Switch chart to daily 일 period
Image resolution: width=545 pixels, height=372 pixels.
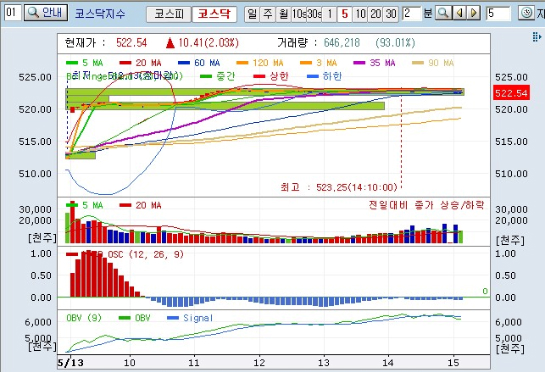click(252, 14)
